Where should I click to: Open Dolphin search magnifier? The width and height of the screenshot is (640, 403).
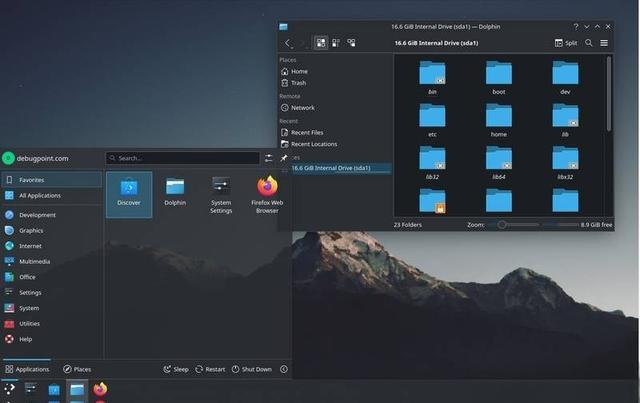(588, 43)
